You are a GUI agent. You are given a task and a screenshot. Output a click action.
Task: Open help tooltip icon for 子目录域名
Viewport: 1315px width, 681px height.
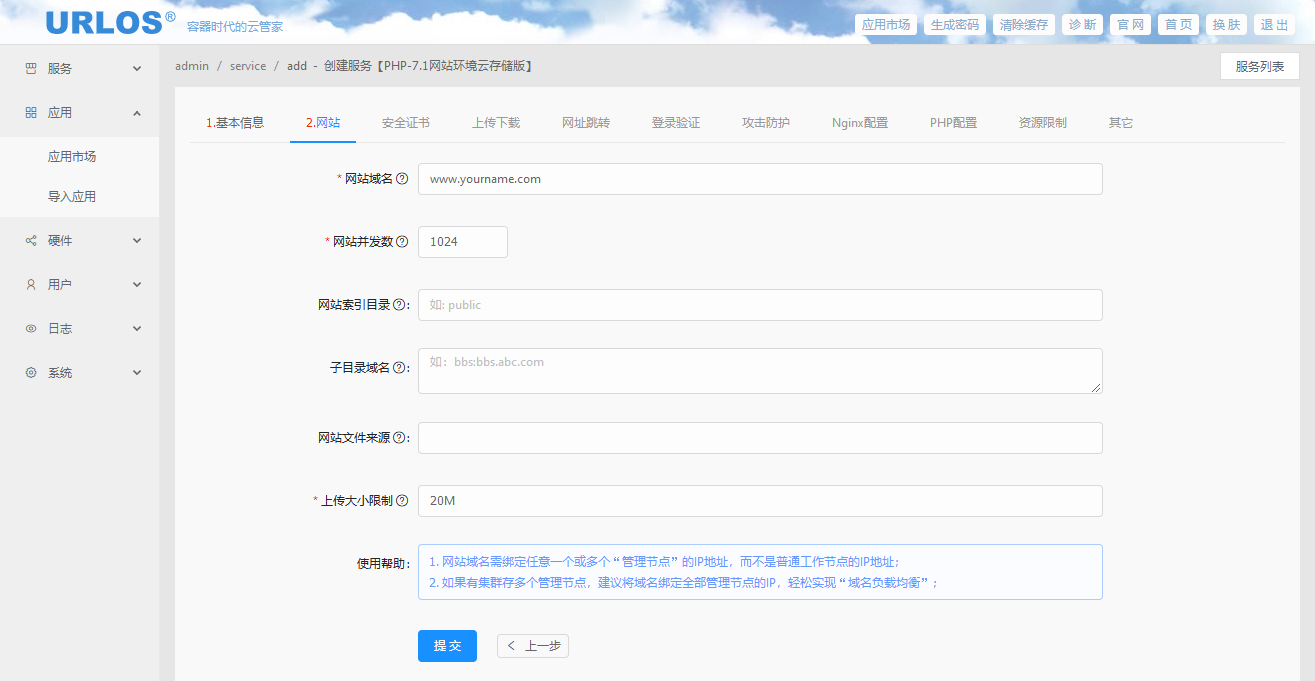click(x=399, y=368)
